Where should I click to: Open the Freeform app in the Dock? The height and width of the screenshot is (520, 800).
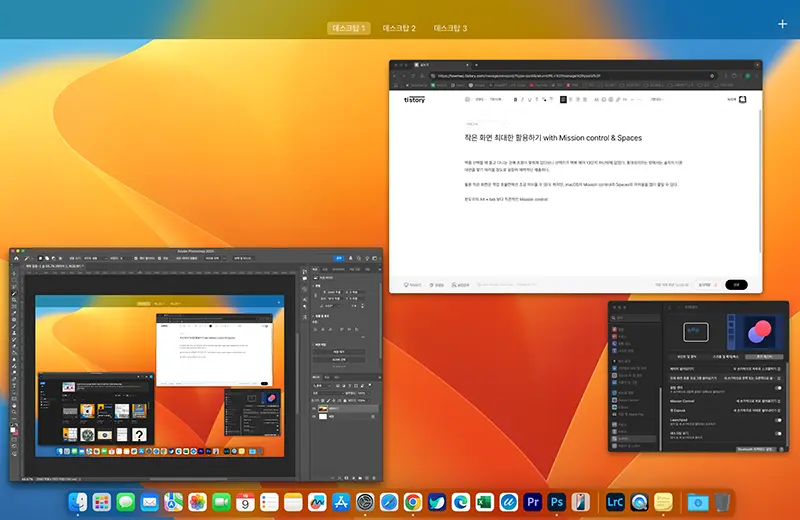[317, 503]
